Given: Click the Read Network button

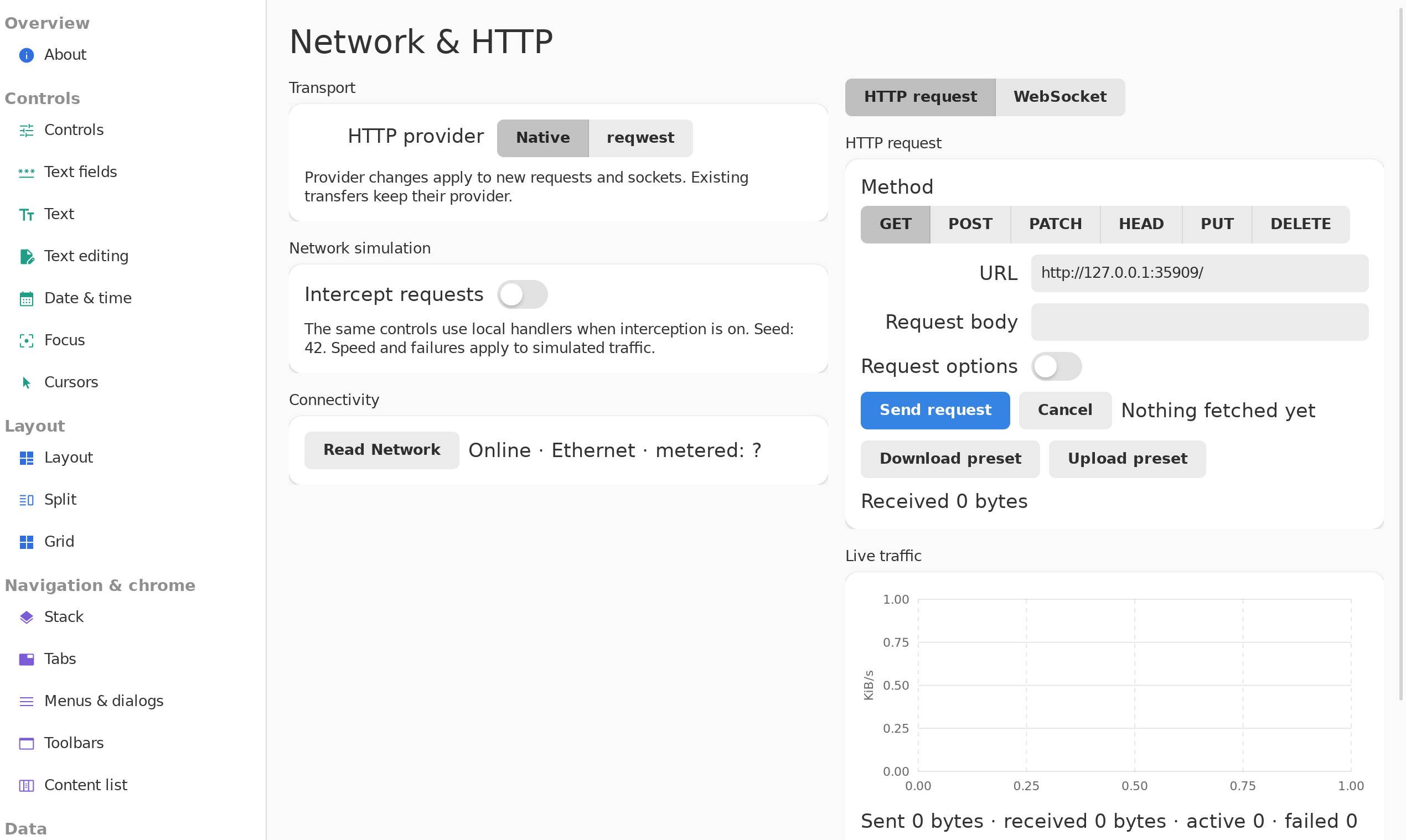Looking at the screenshot, I should [x=381, y=450].
